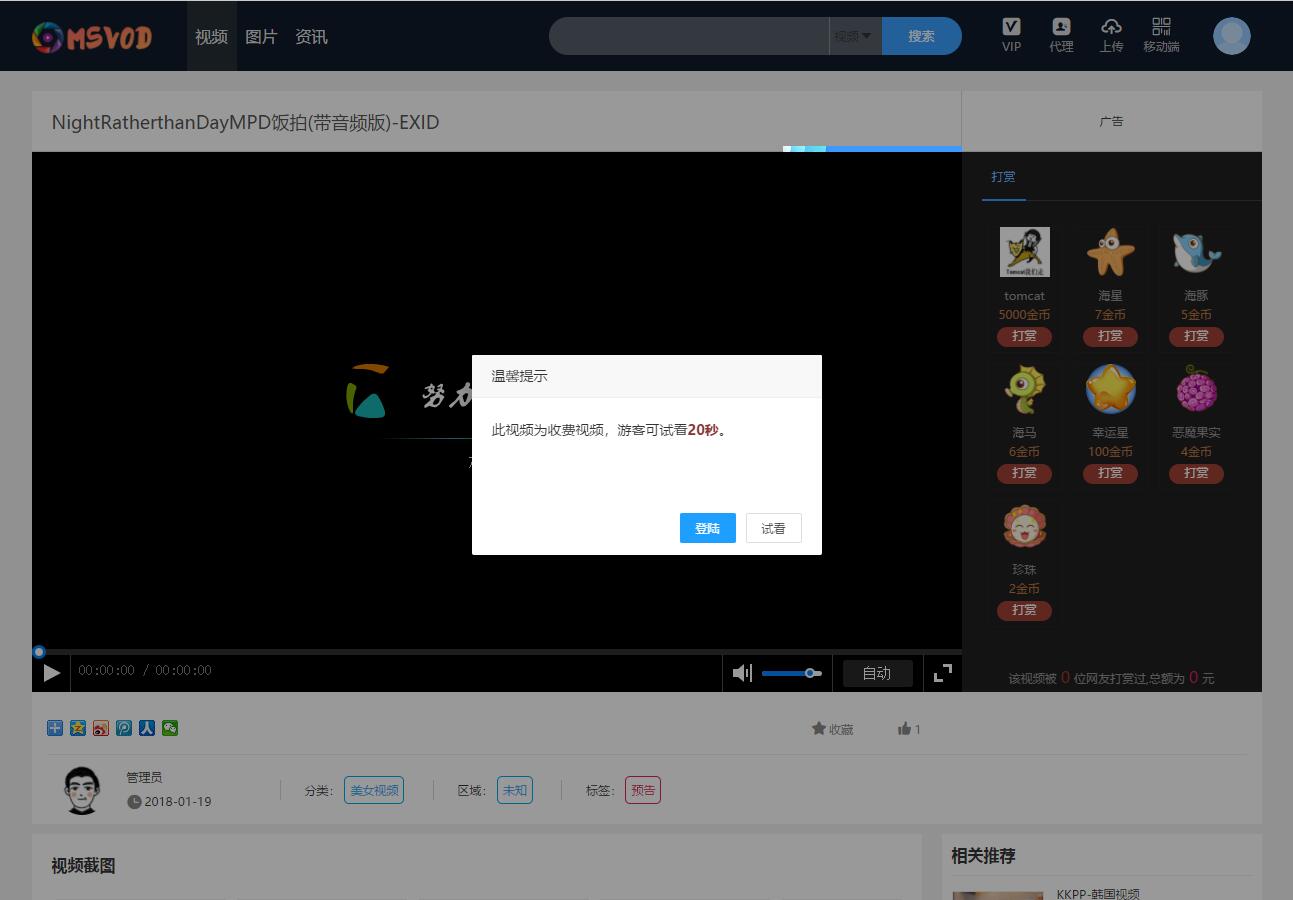
Task: Click the 广告 ad placeholder text
Action: pyautogui.click(x=1111, y=121)
